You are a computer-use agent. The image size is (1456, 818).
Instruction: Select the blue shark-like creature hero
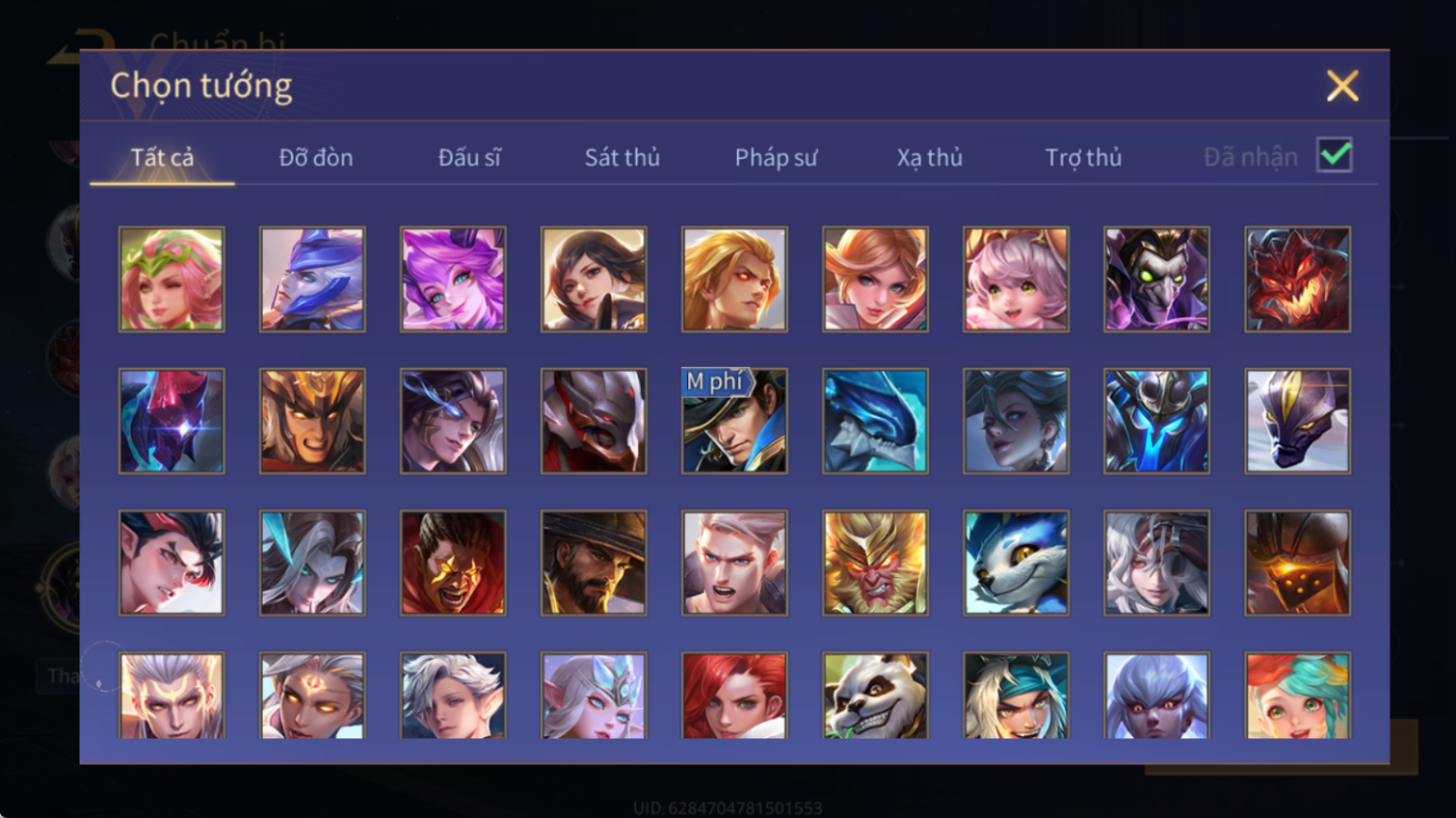tap(875, 421)
